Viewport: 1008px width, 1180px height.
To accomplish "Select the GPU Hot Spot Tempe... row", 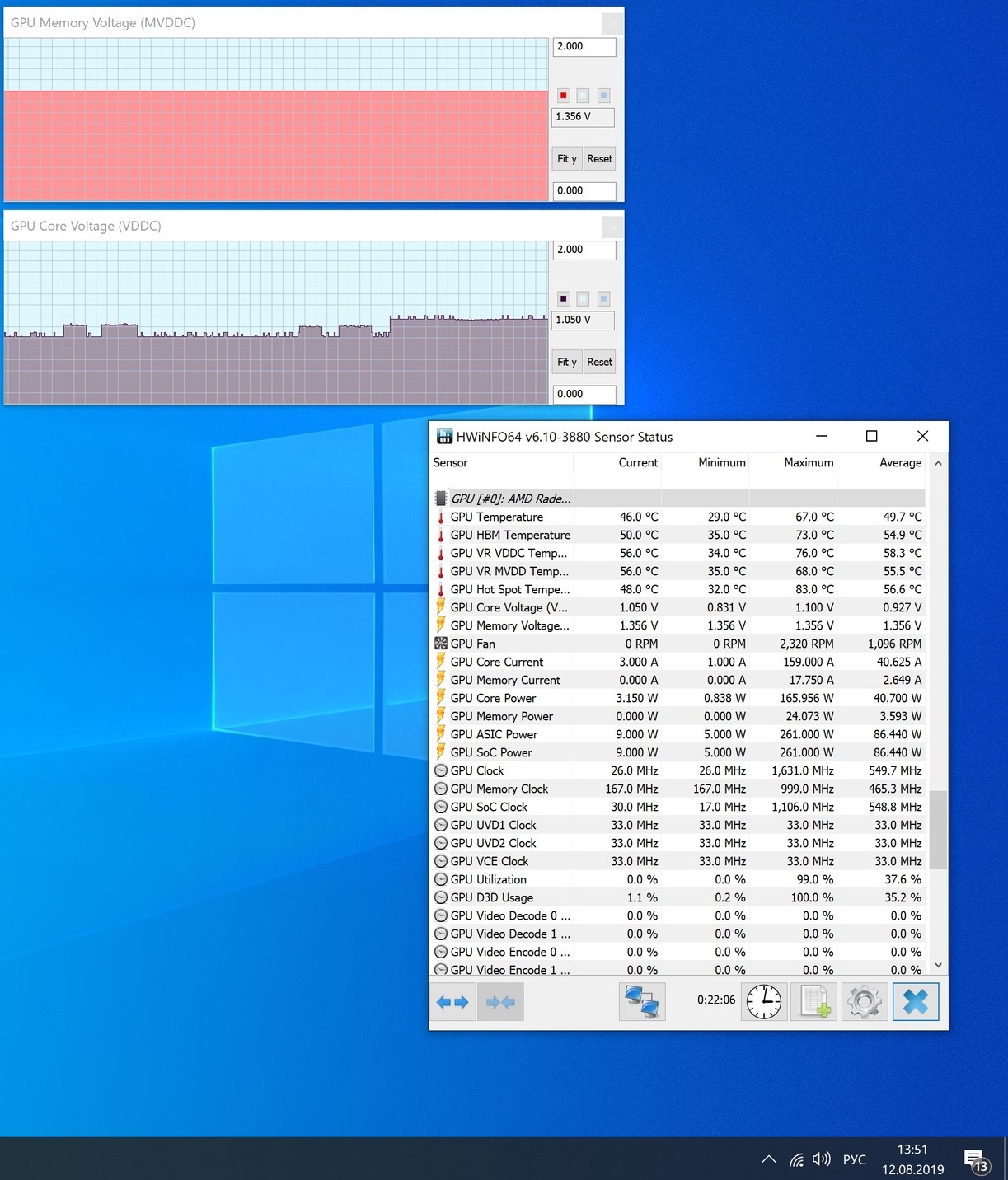I will pos(678,590).
